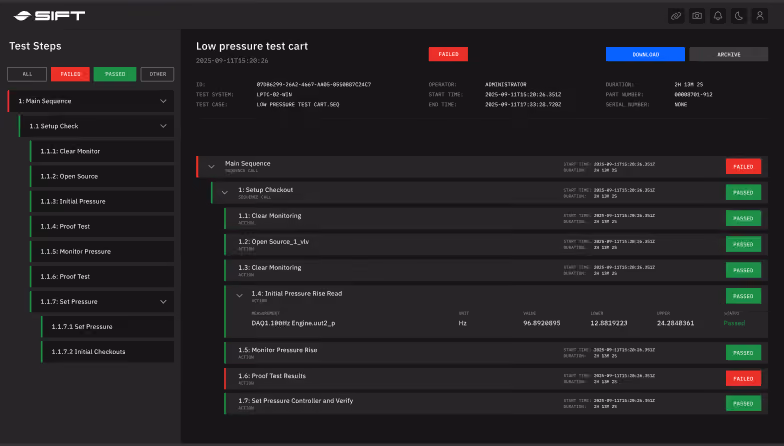784x446 pixels.
Task: Click operator value ADMINISTRATOR
Action: coord(506,84)
